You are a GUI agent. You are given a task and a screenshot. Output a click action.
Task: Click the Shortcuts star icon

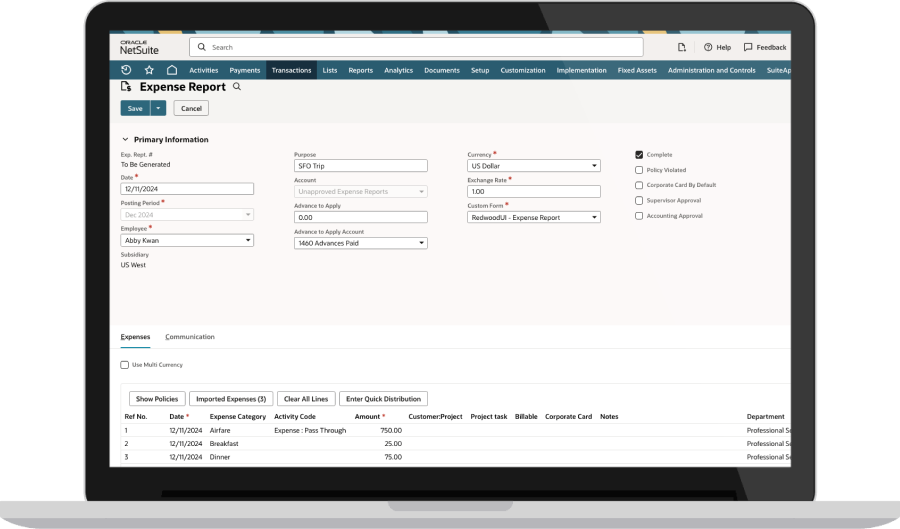coord(149,70)
